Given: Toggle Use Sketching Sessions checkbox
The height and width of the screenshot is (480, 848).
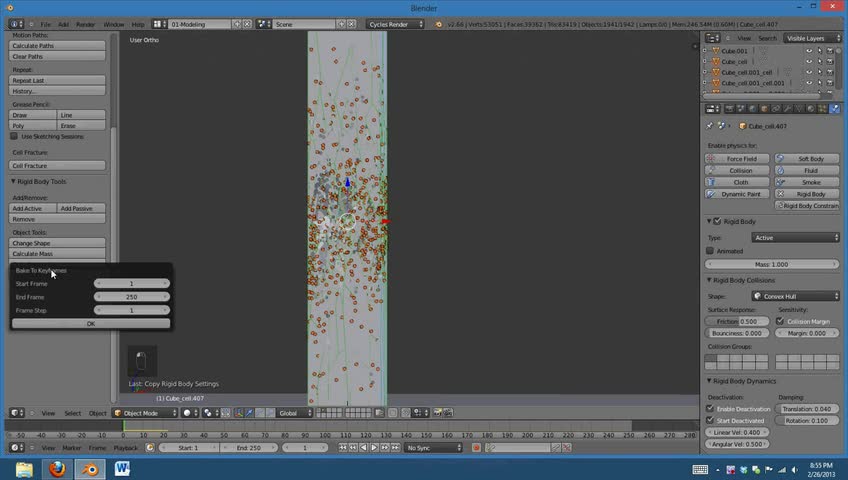Looking at the screenshot, I should (x=14, y=136).
